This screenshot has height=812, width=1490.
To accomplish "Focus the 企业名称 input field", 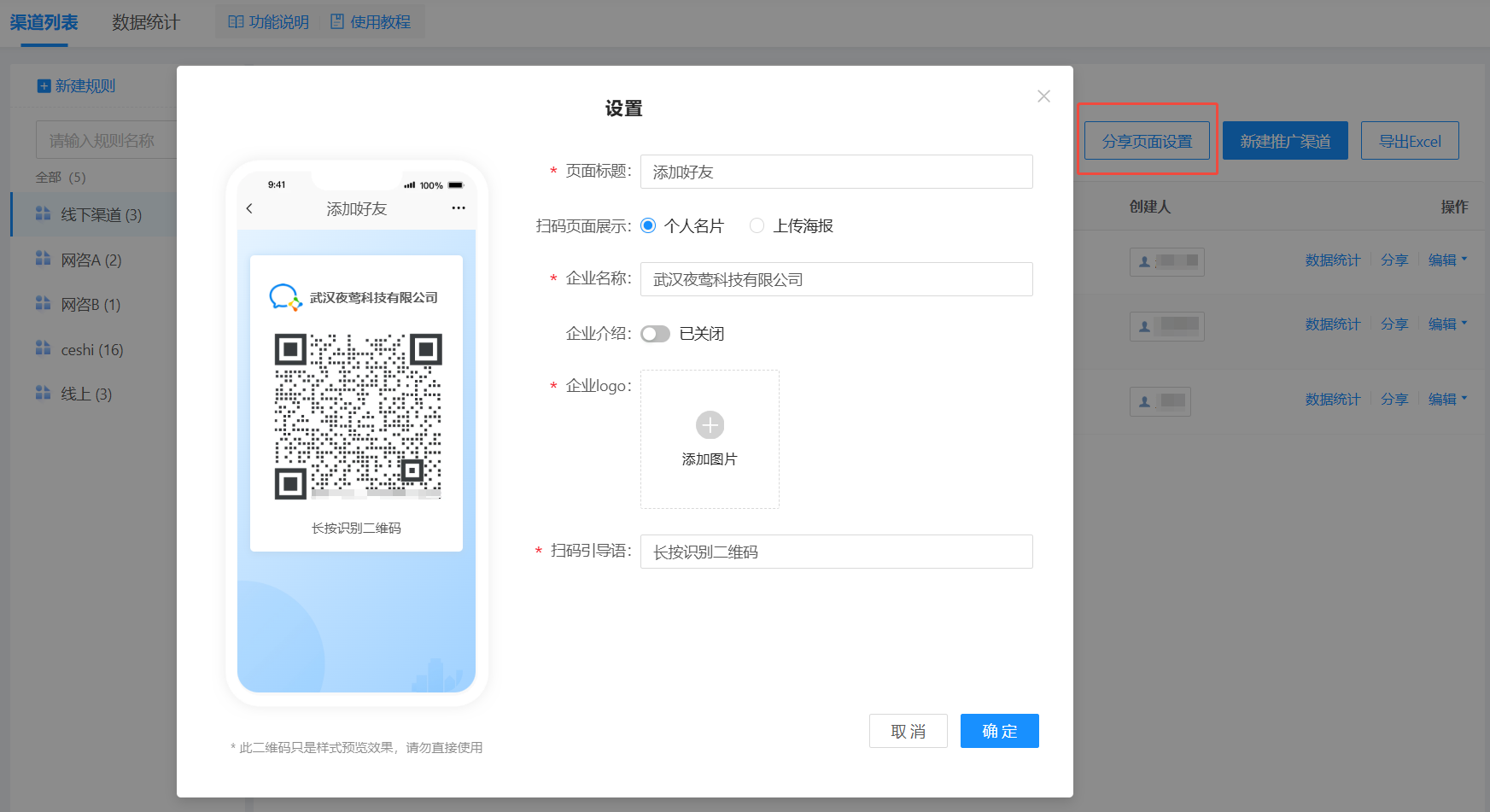I will click(x=837, y=279).
